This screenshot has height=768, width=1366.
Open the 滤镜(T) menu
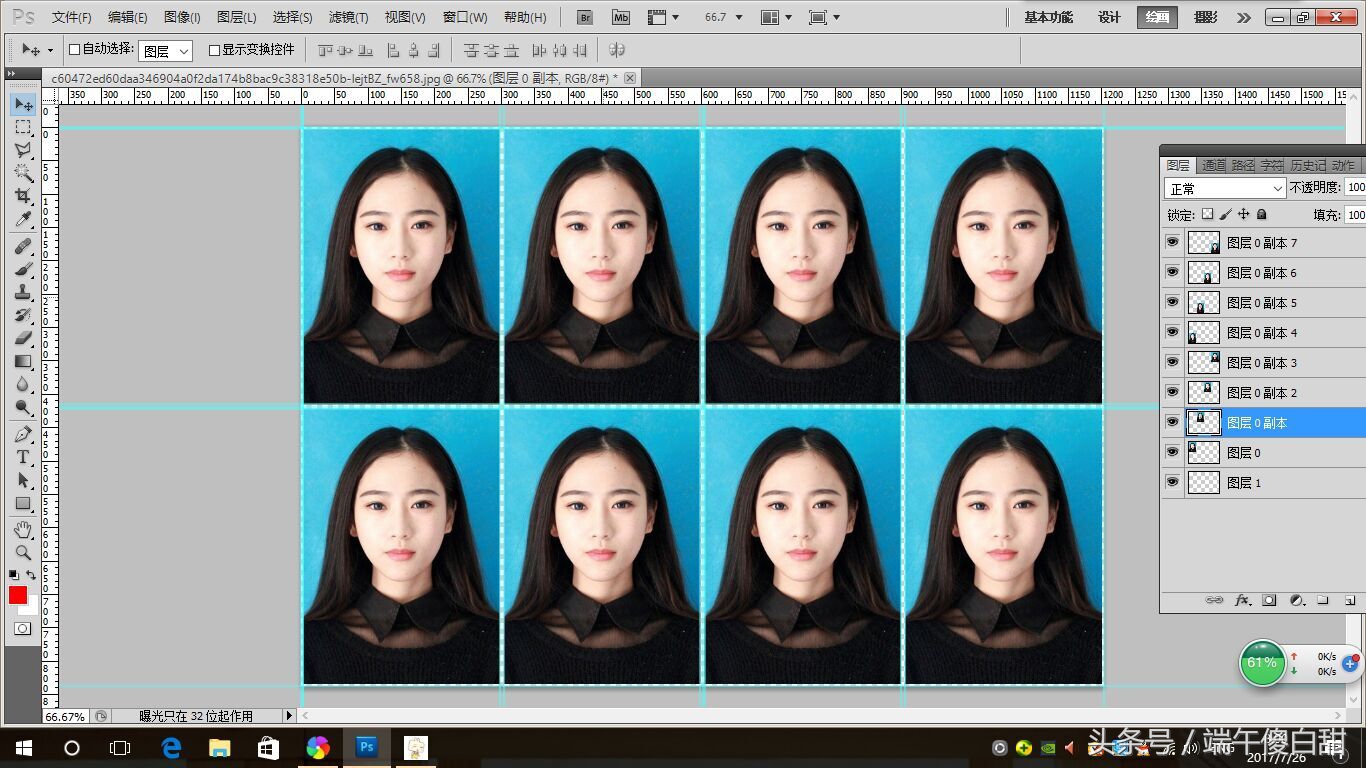click(x=348, y=17)
